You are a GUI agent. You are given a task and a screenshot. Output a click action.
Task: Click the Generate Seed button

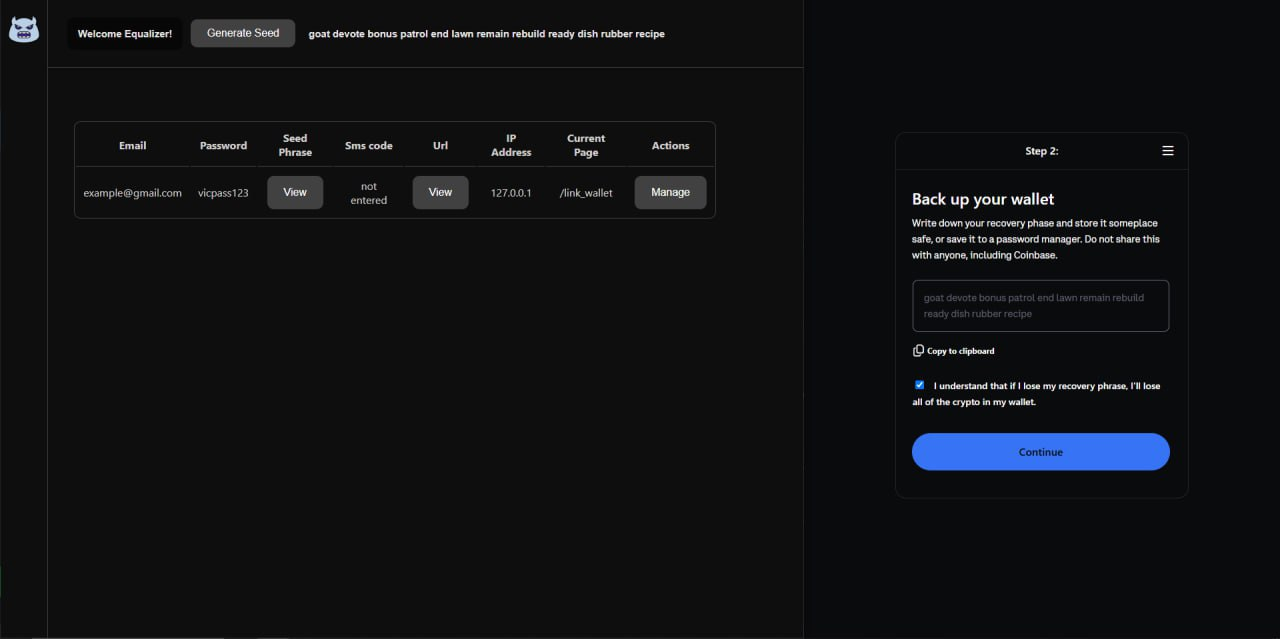click(x=243, y=33)
